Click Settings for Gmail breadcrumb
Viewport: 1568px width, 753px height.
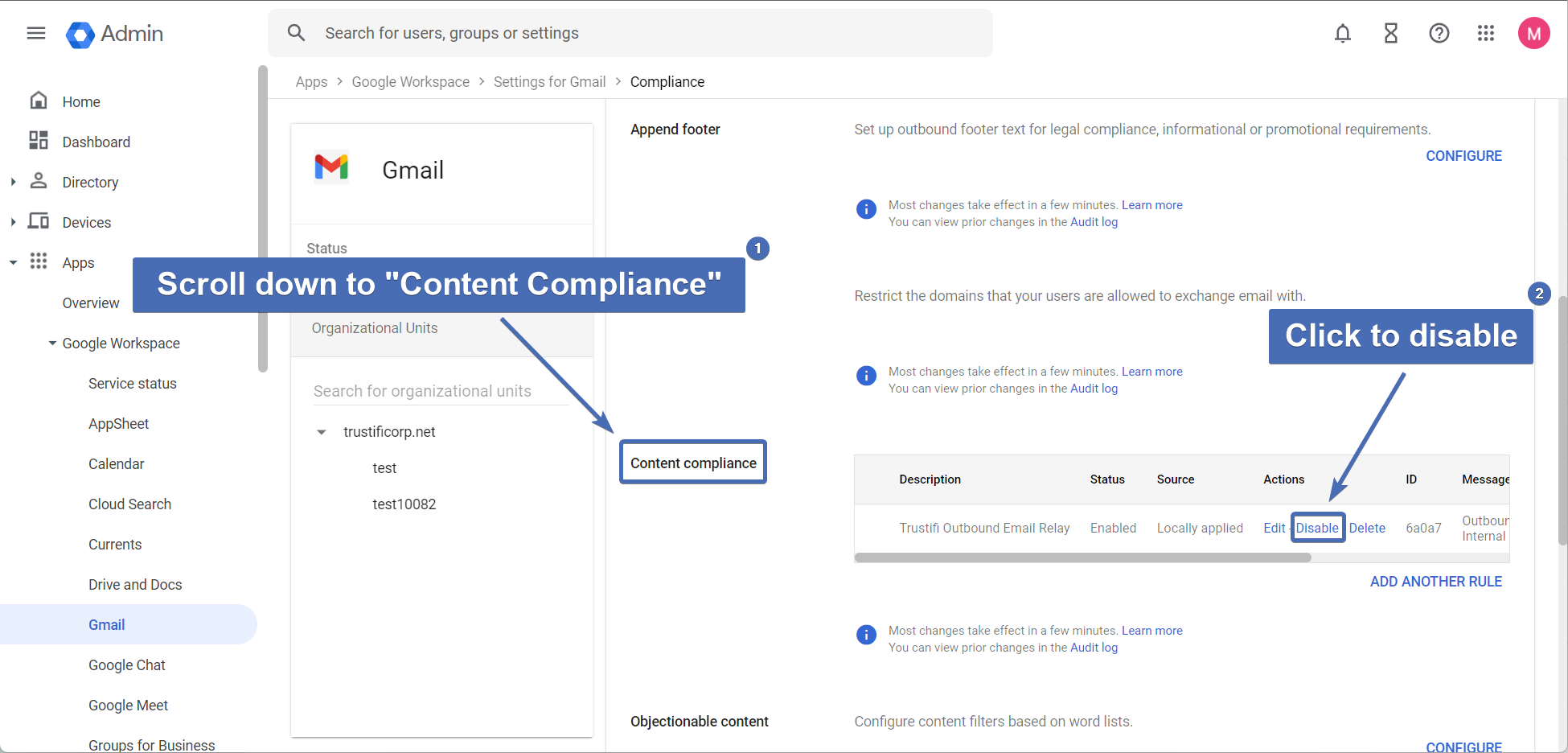click(549, 82)
